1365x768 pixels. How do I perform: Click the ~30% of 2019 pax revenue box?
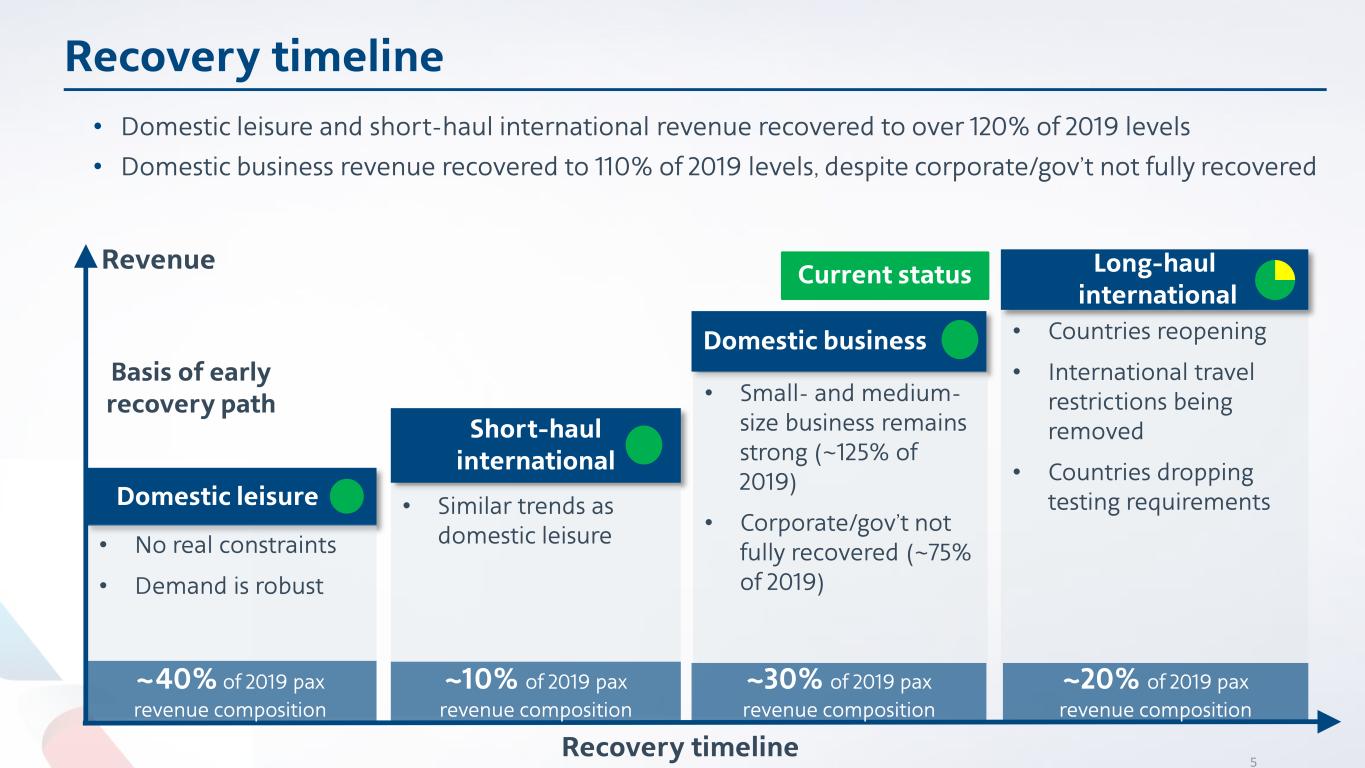(838, 692)
